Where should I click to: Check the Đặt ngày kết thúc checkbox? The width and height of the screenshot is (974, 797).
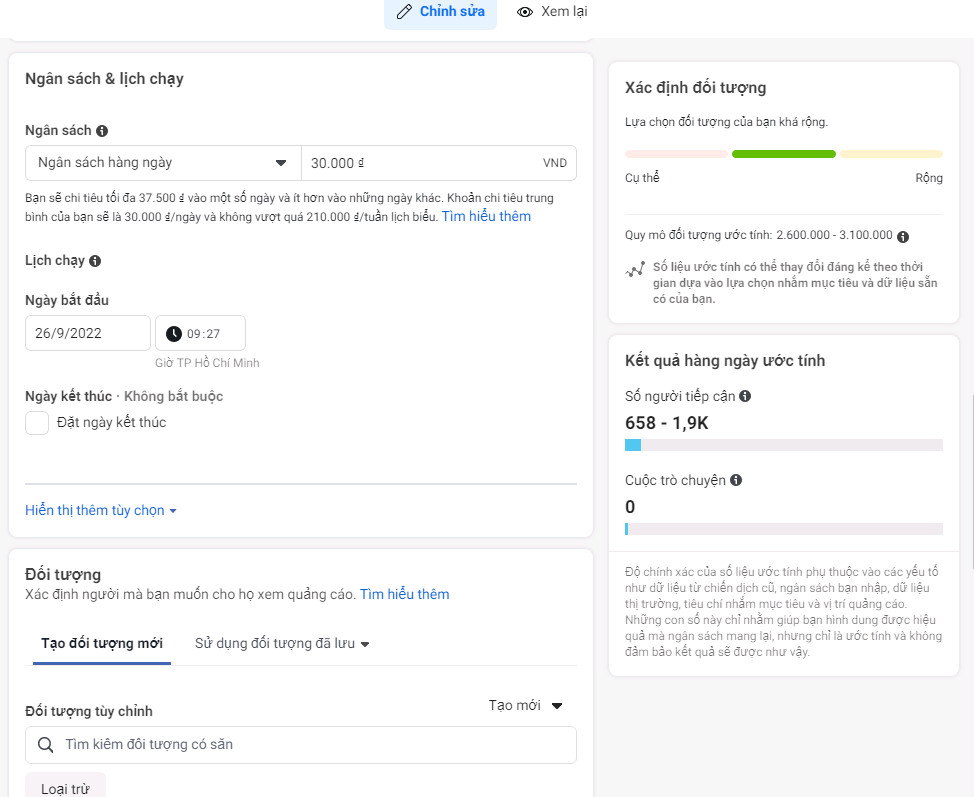coord(37,423)
